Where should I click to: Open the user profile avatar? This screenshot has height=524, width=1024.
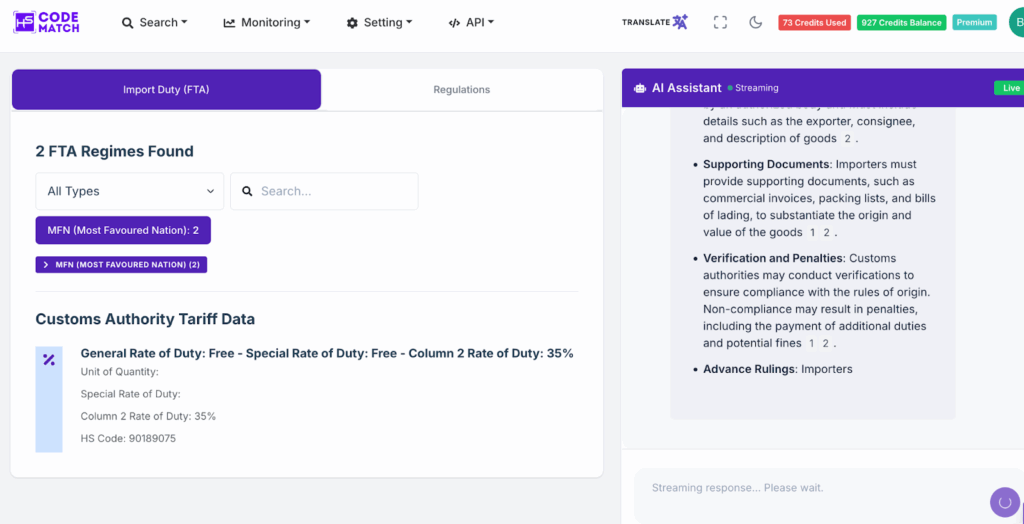[1014, 22]
